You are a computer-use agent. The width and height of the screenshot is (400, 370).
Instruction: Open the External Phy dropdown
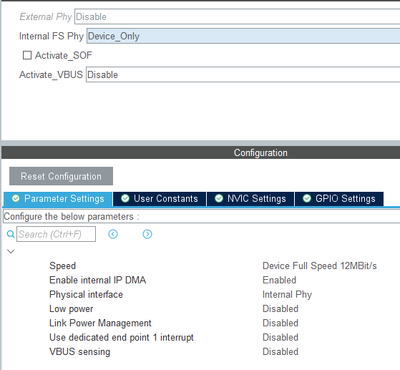click(x=237, y=17)
